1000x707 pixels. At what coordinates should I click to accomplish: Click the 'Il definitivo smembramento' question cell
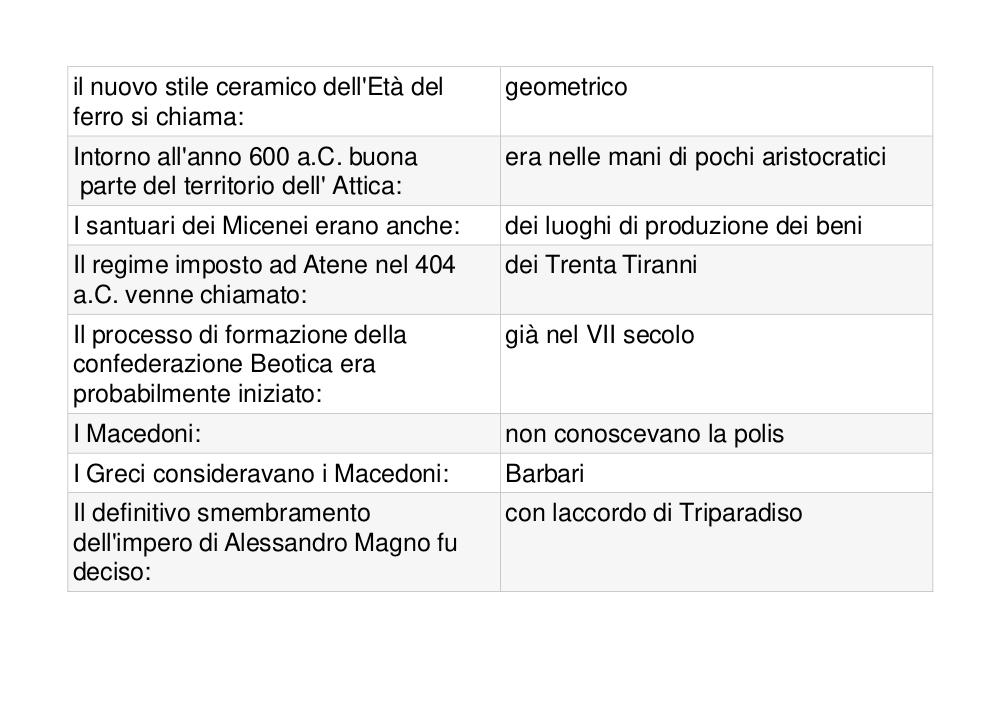click(x=284, y=542)
